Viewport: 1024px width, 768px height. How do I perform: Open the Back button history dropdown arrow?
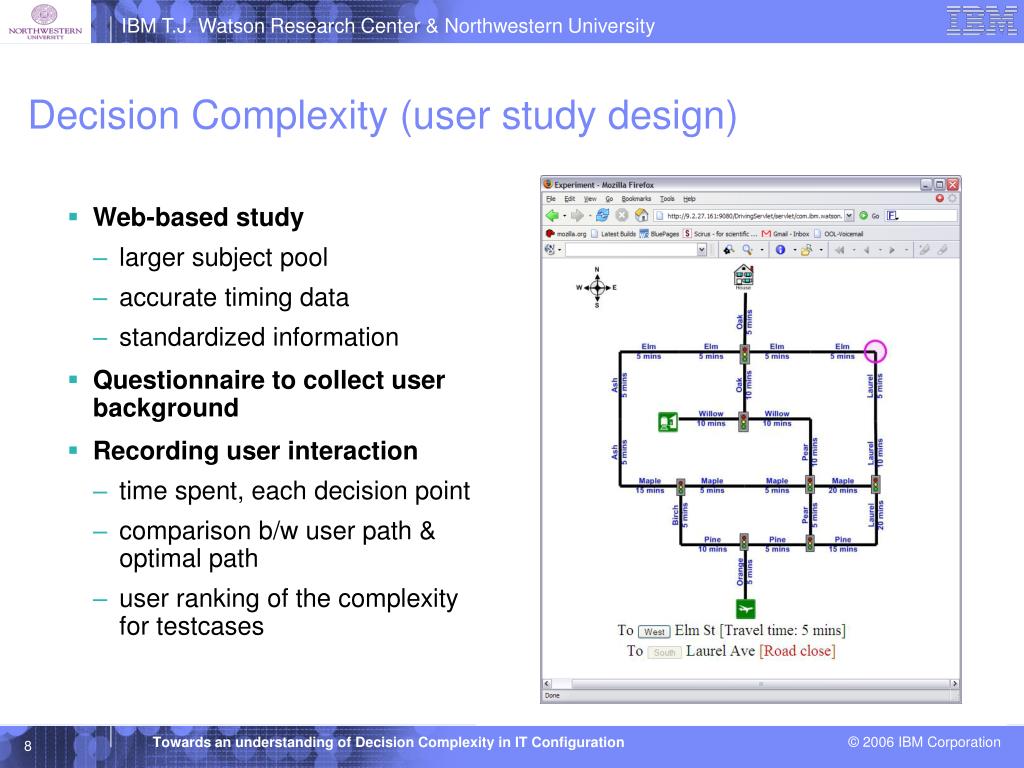[565, 216]
